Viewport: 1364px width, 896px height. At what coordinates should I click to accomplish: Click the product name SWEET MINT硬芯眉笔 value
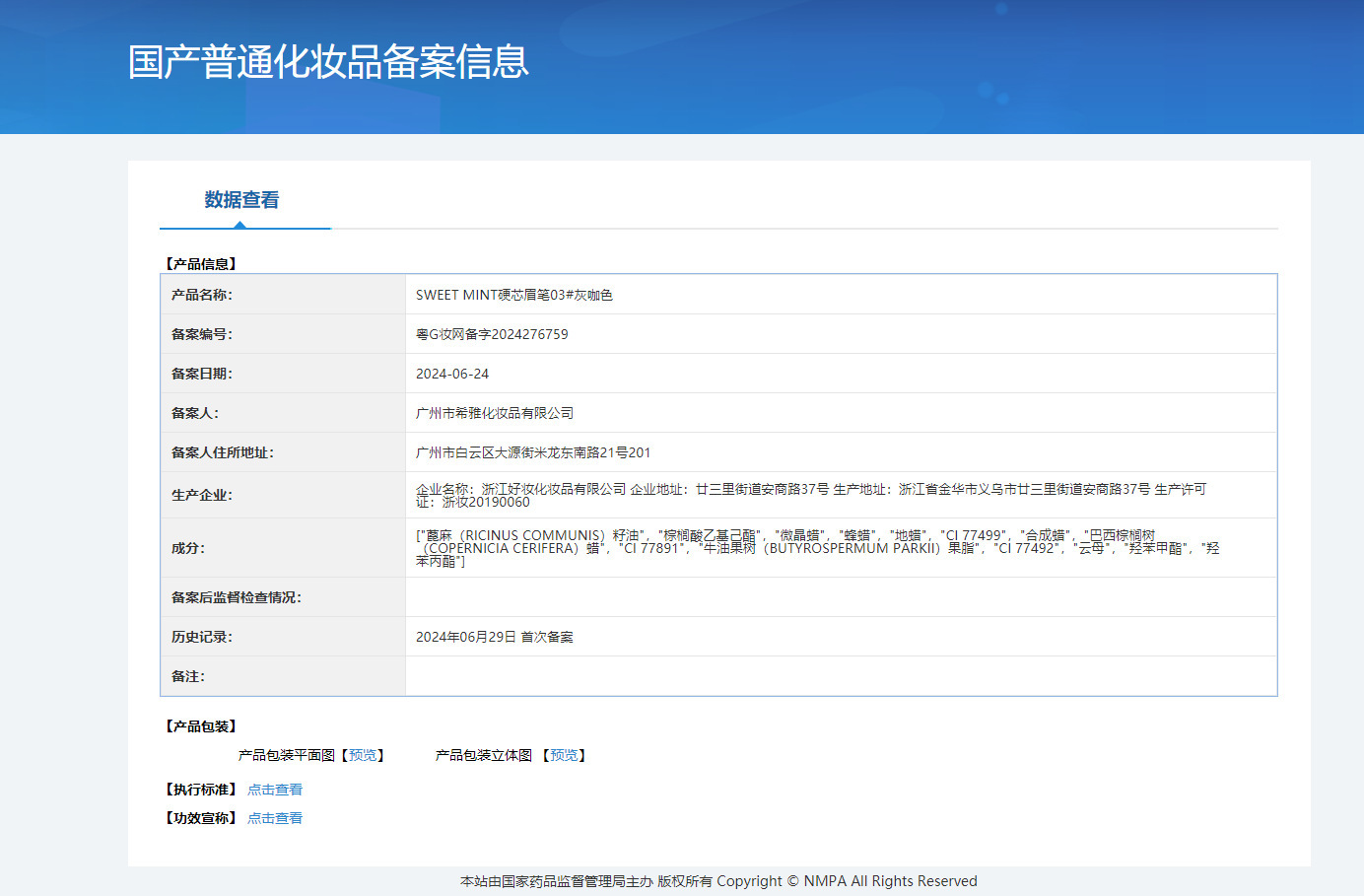coord(513,295)
